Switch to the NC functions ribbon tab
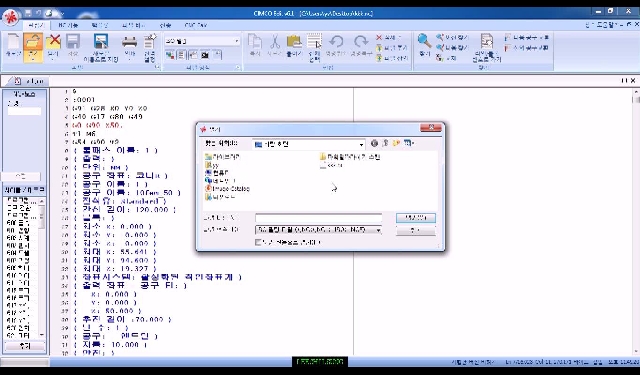 pyautogui.click(x=68, y=25)
